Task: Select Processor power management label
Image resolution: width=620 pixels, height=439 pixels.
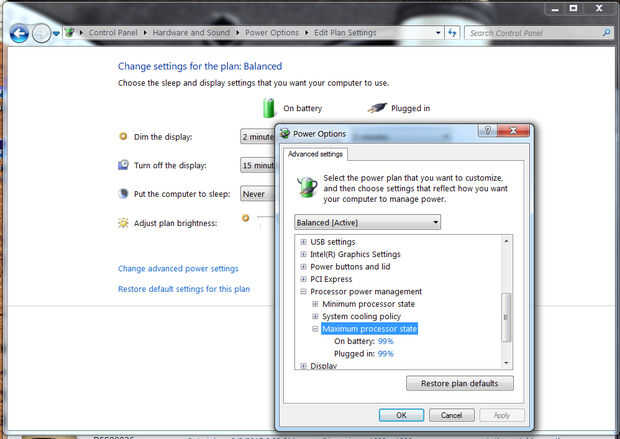Action: point(366,291)
